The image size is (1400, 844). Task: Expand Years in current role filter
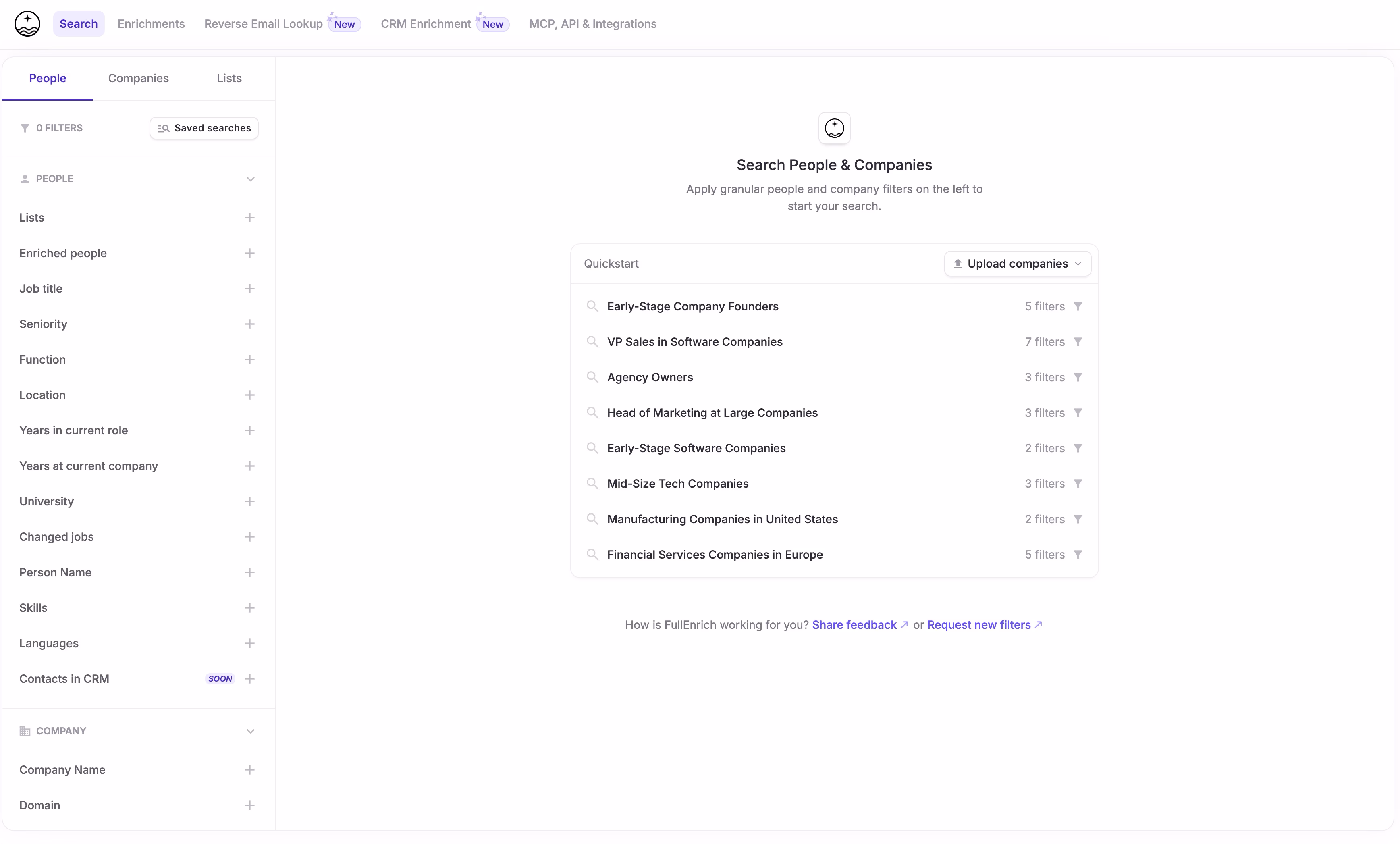137,430
